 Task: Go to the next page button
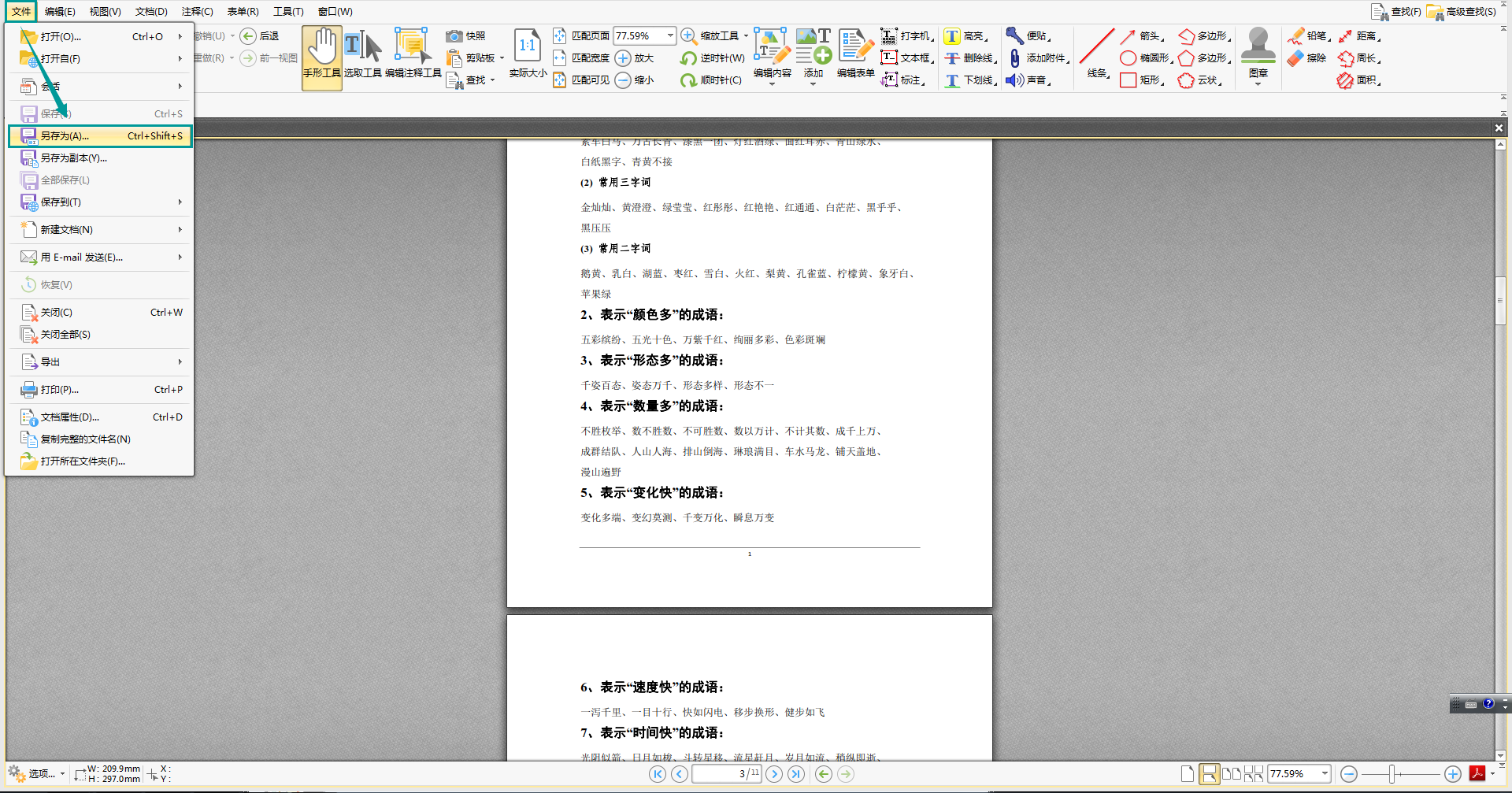pos(774,774)
